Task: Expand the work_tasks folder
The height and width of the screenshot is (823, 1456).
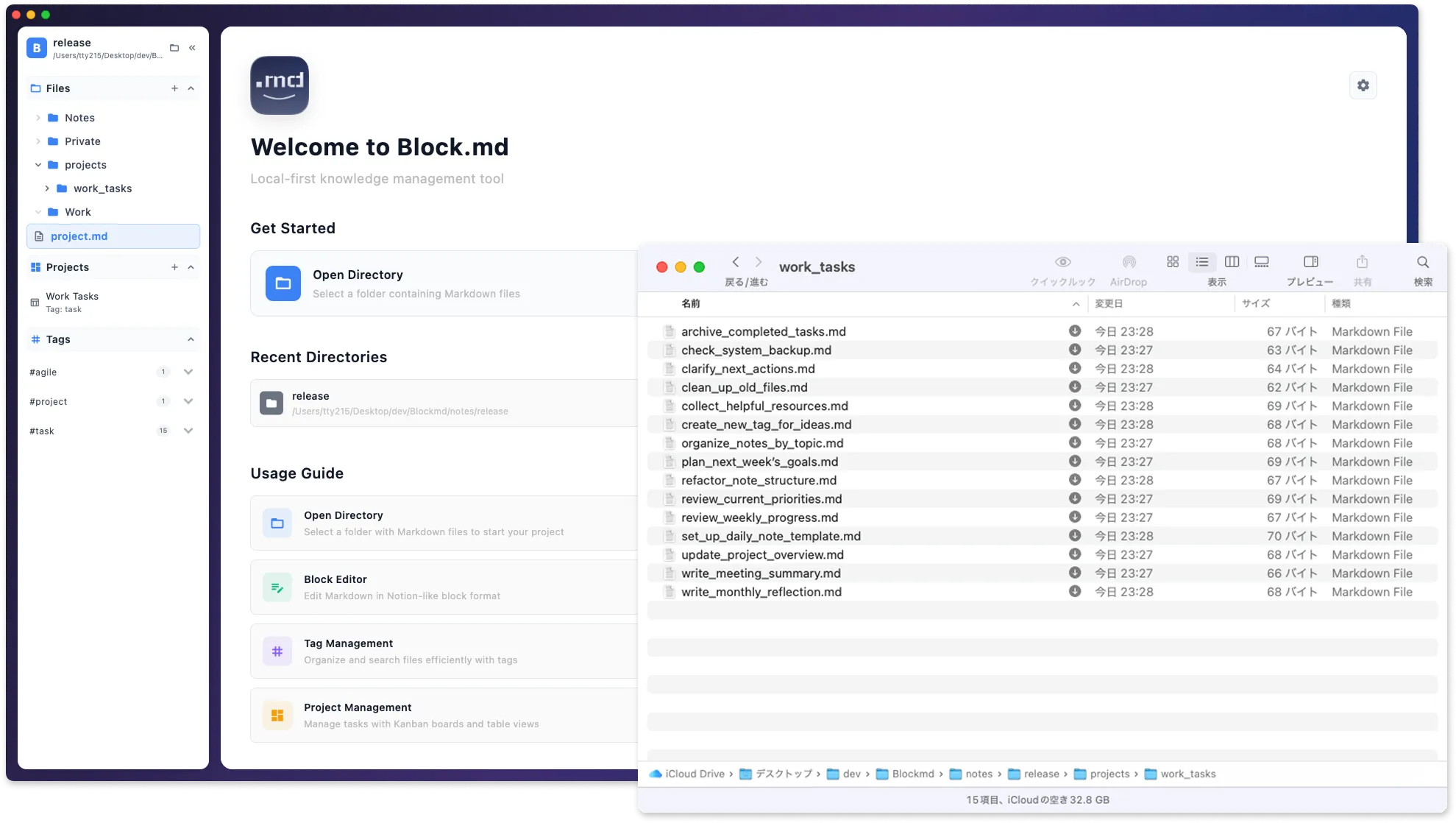Action: 47,188
